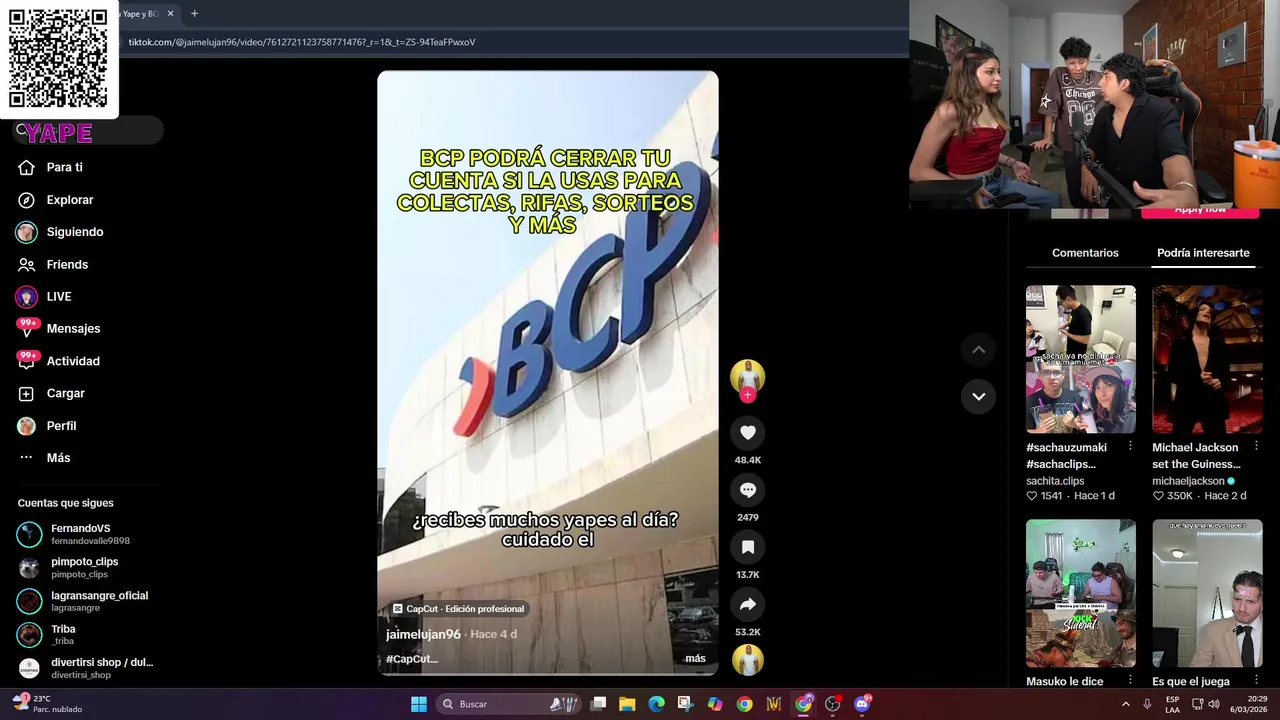
Task: Open Actividad notifications
Action: point(73,361)
